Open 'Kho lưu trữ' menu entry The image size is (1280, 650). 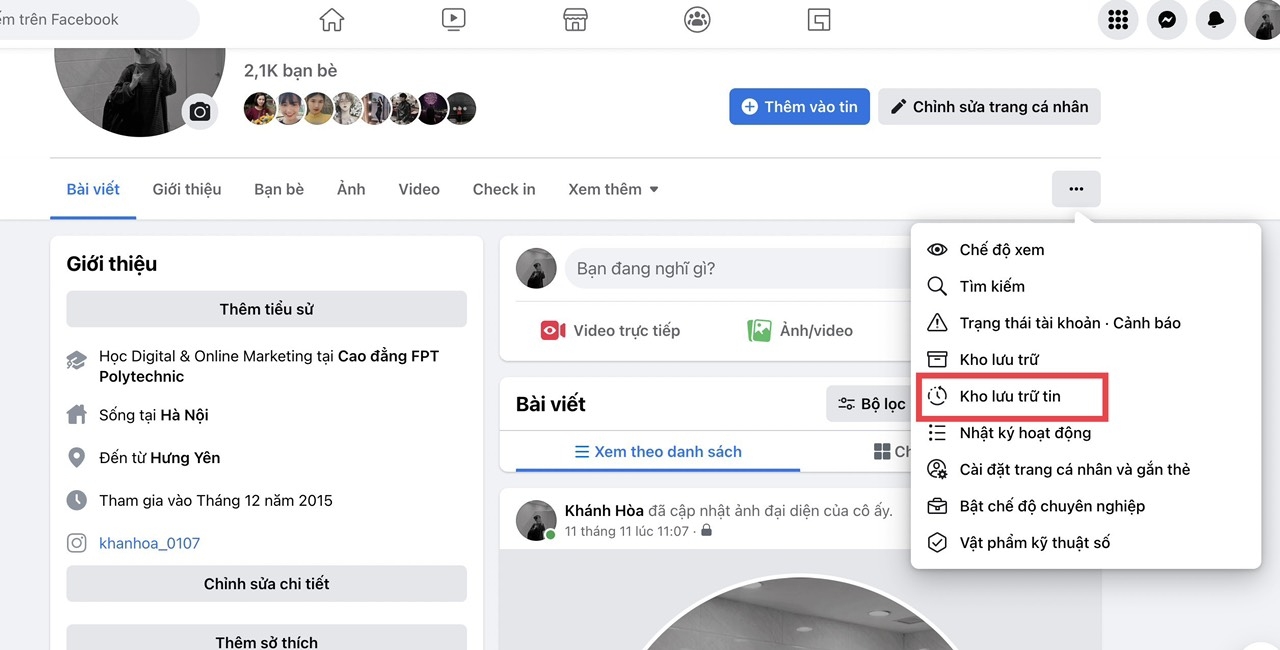click(x=1086, y=359)
